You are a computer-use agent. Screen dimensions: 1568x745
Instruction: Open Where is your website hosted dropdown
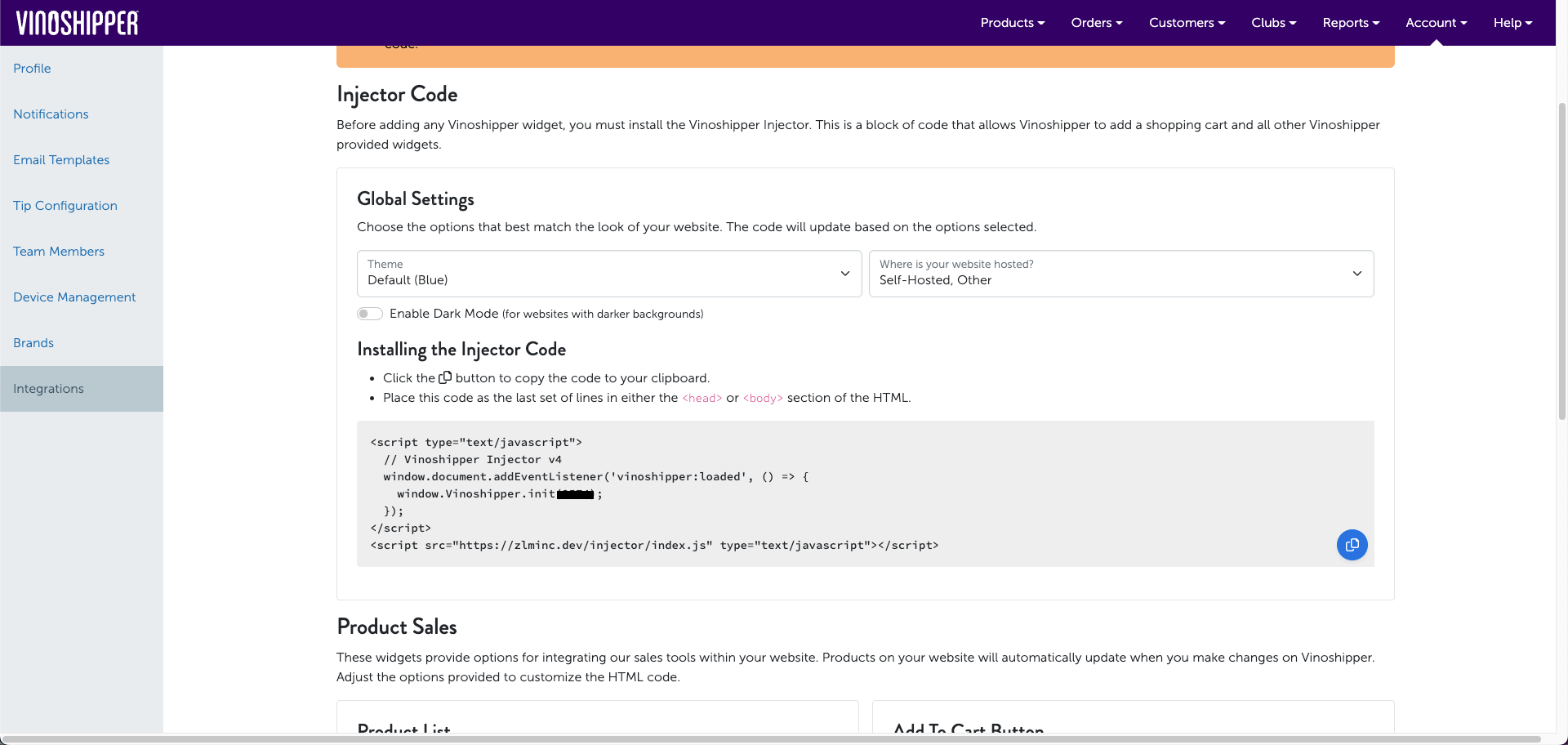pyautogui.click(x=1121, y=274)
